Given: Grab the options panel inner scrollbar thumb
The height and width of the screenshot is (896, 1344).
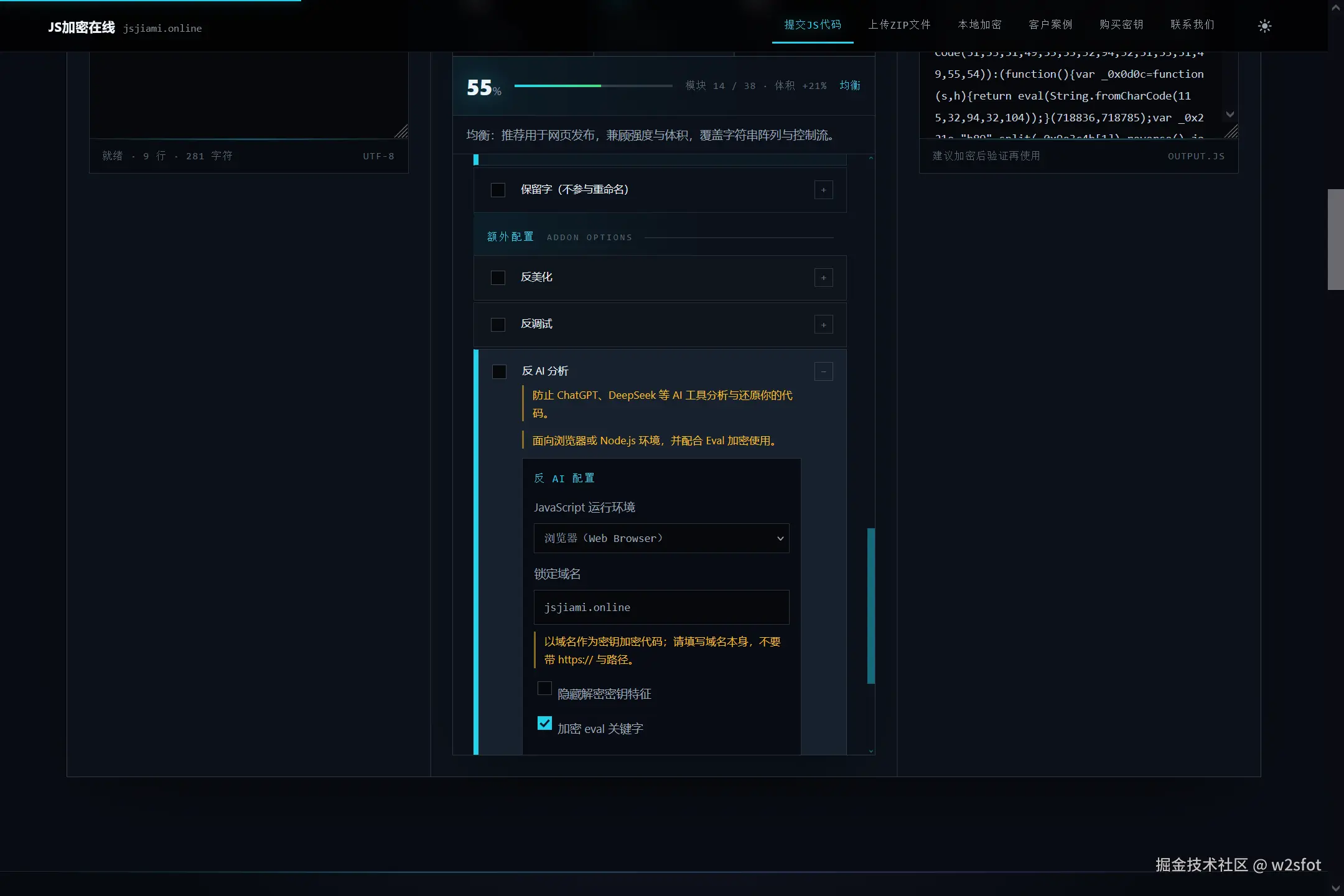Looking at the screenshot, I should click(871, 606).
